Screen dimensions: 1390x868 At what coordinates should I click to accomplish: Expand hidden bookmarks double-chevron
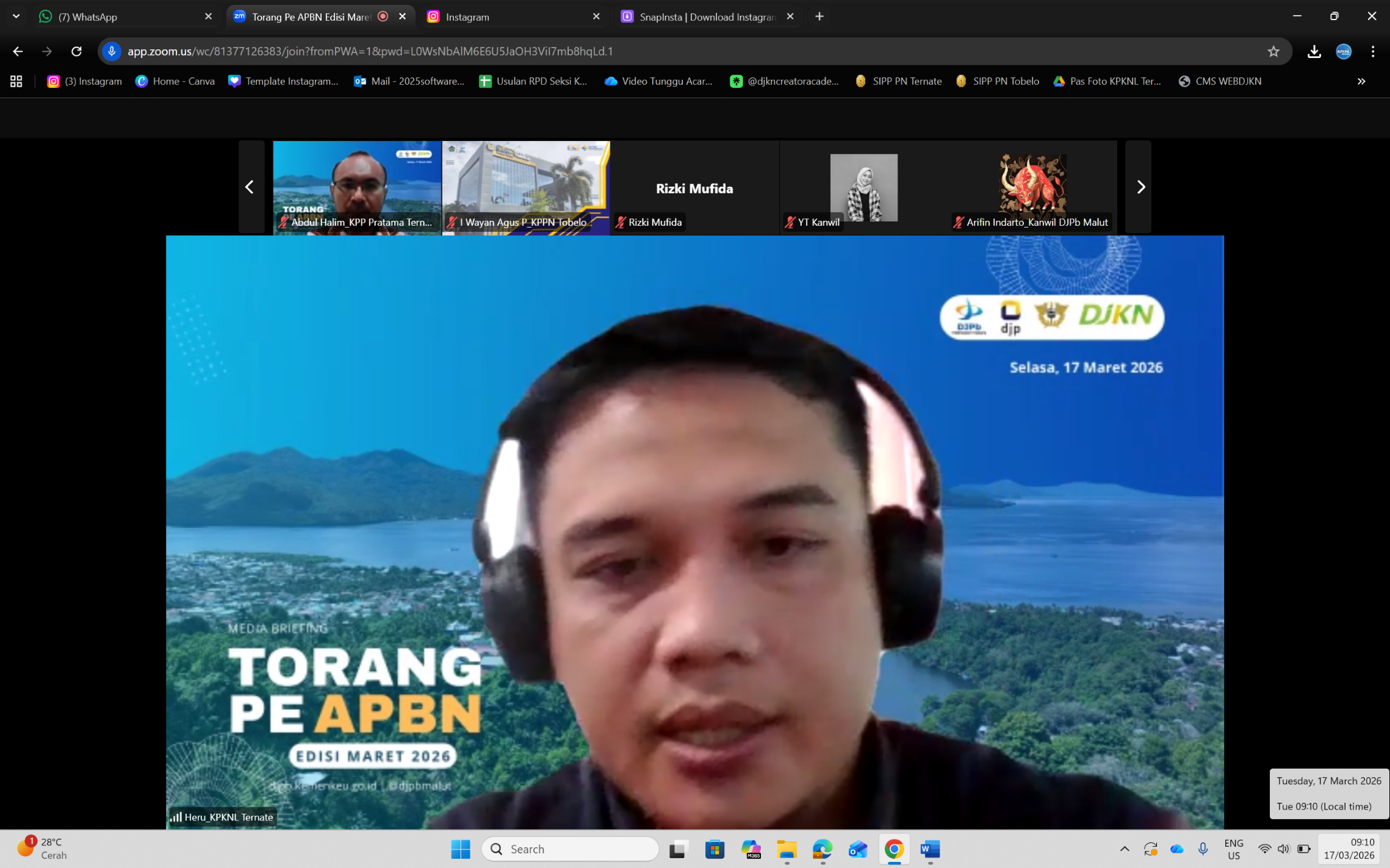[x=1361, y=81]
